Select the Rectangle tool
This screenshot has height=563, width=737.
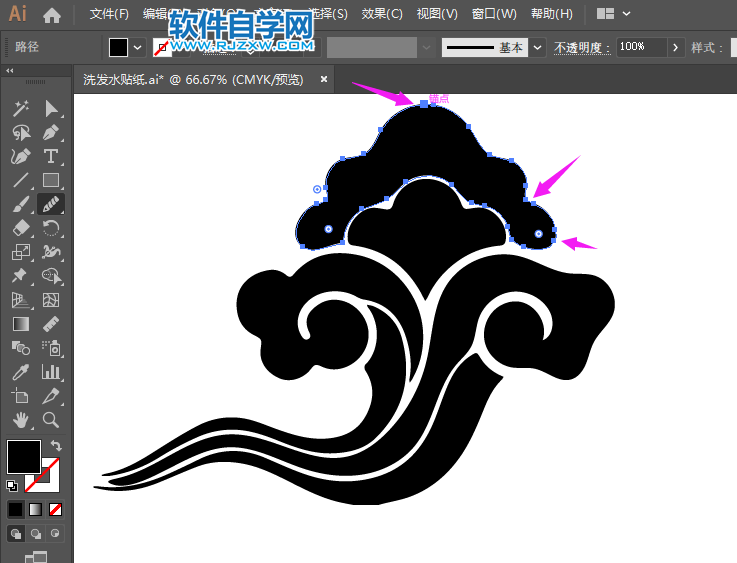coord(51,180)
